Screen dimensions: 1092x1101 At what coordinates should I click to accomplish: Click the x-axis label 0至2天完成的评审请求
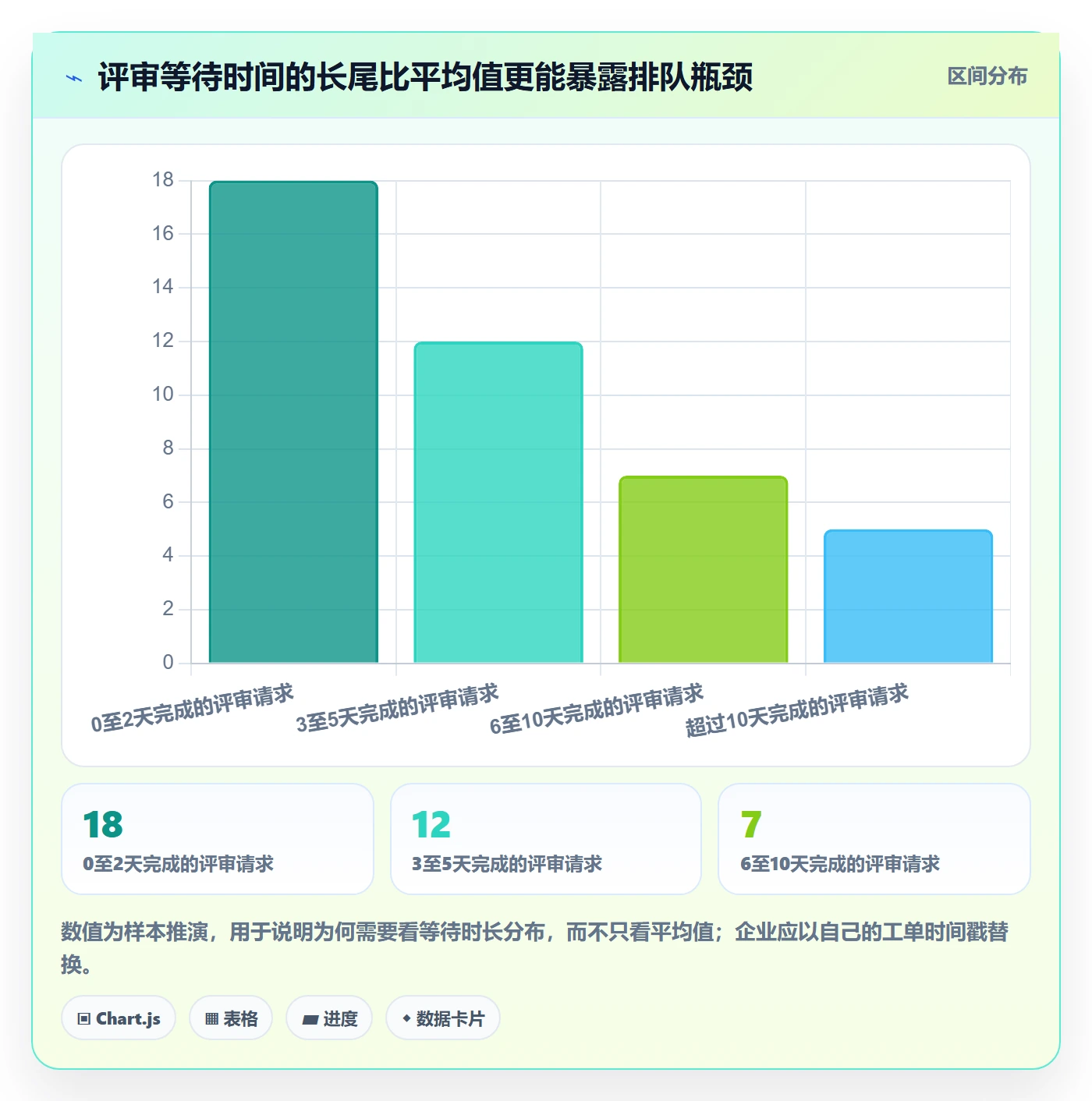coord(193,708)
